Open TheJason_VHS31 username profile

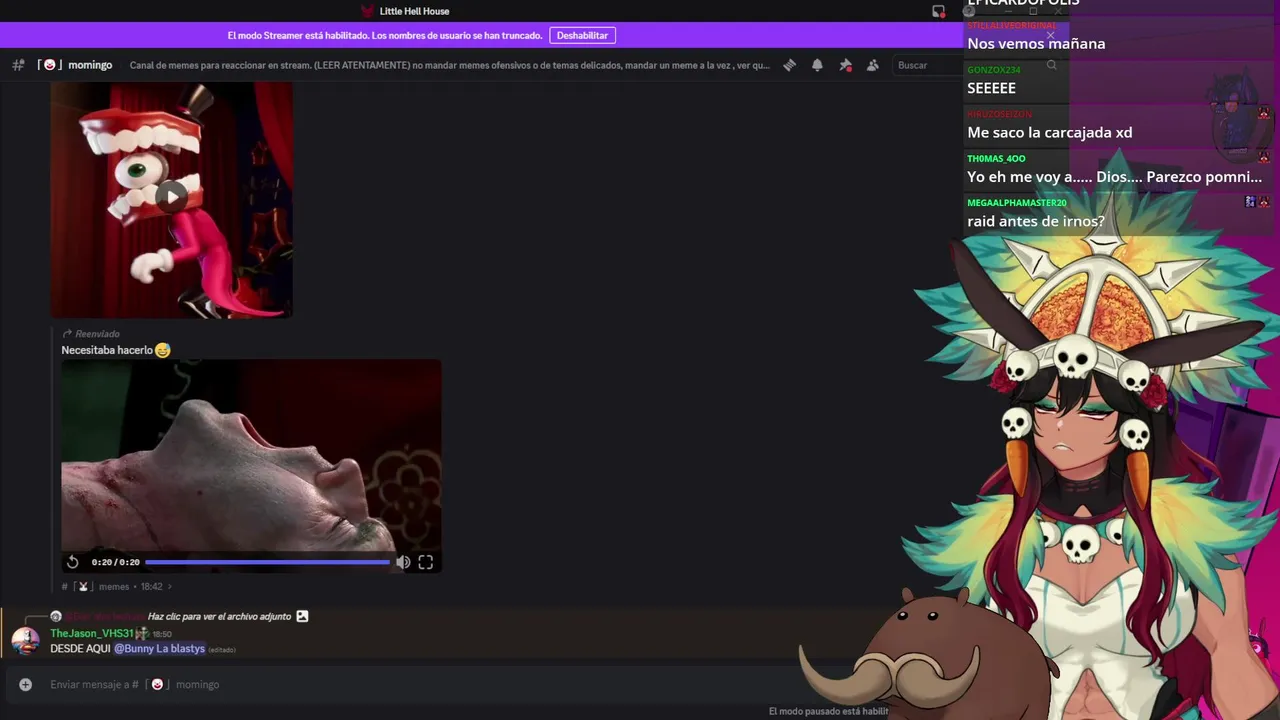pos(91,634)
